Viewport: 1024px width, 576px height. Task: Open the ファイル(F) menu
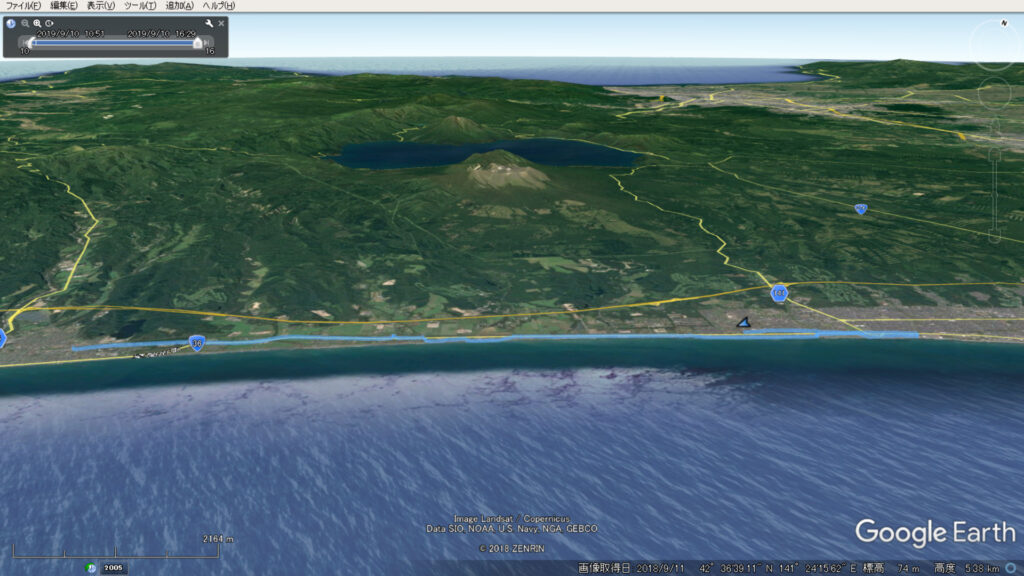(x=23, y=6)
